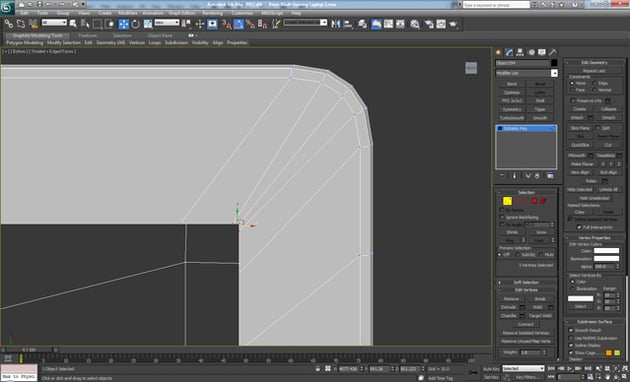Activate the Select and Move tool
The height and width of the screenshot is (382, 630).
point(124,24)
